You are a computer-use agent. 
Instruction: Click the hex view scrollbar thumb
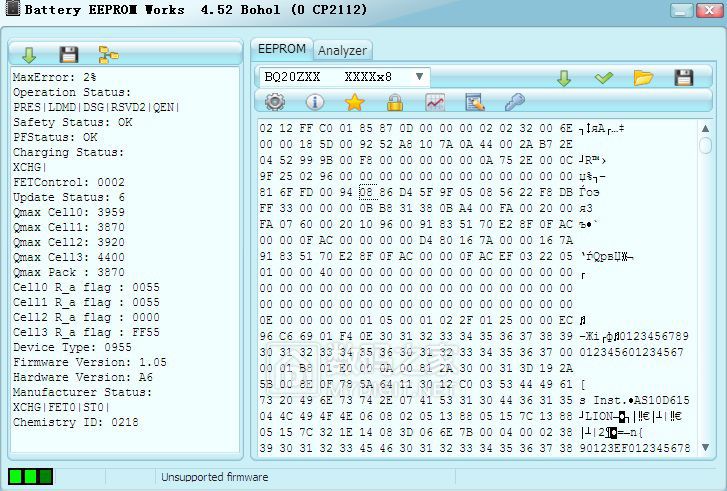705,145
